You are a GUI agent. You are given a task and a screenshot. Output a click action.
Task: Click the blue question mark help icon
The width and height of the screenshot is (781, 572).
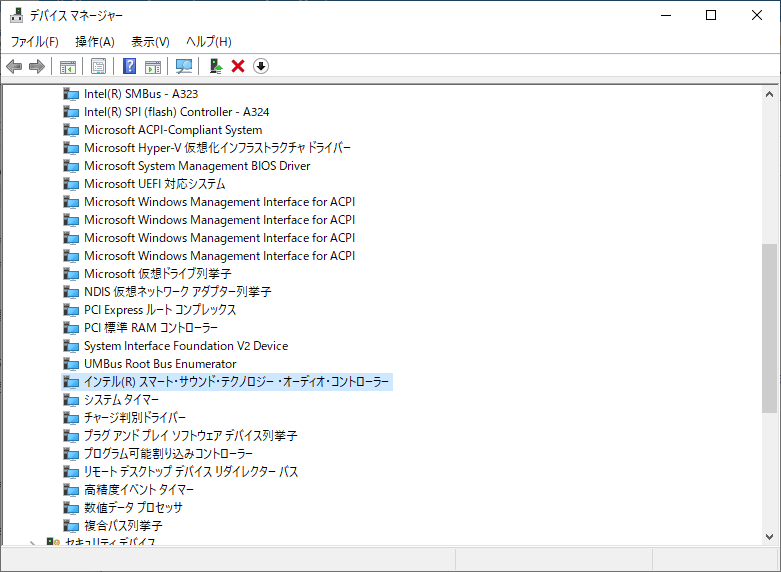point(130,66)
